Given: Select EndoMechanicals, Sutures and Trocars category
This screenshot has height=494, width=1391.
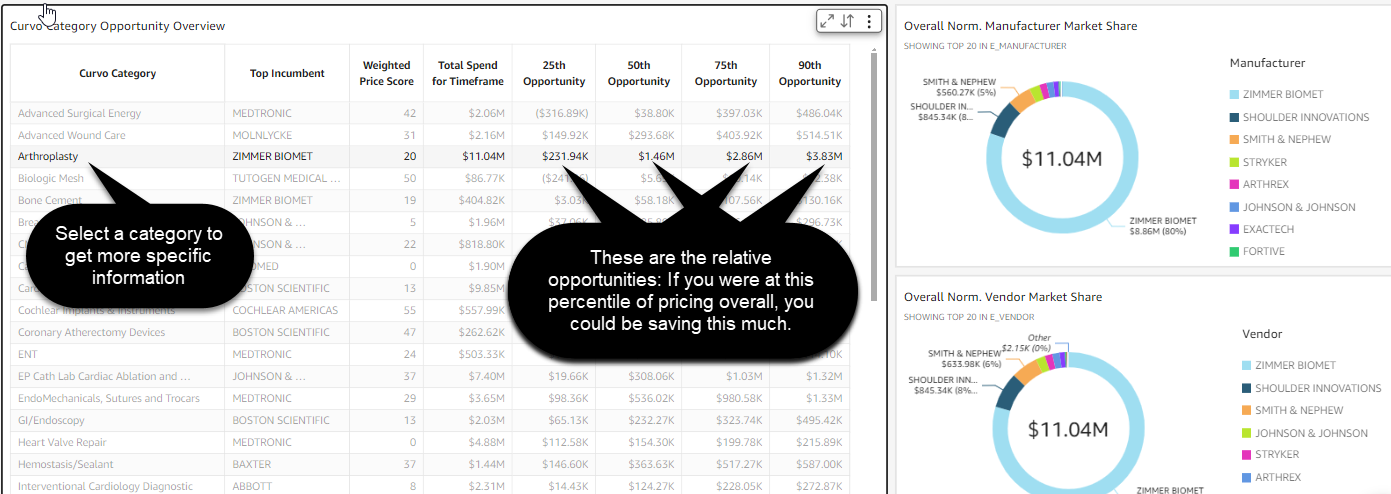Looking at the screenshot, I should pyautogui.click(x=109, y=398).
